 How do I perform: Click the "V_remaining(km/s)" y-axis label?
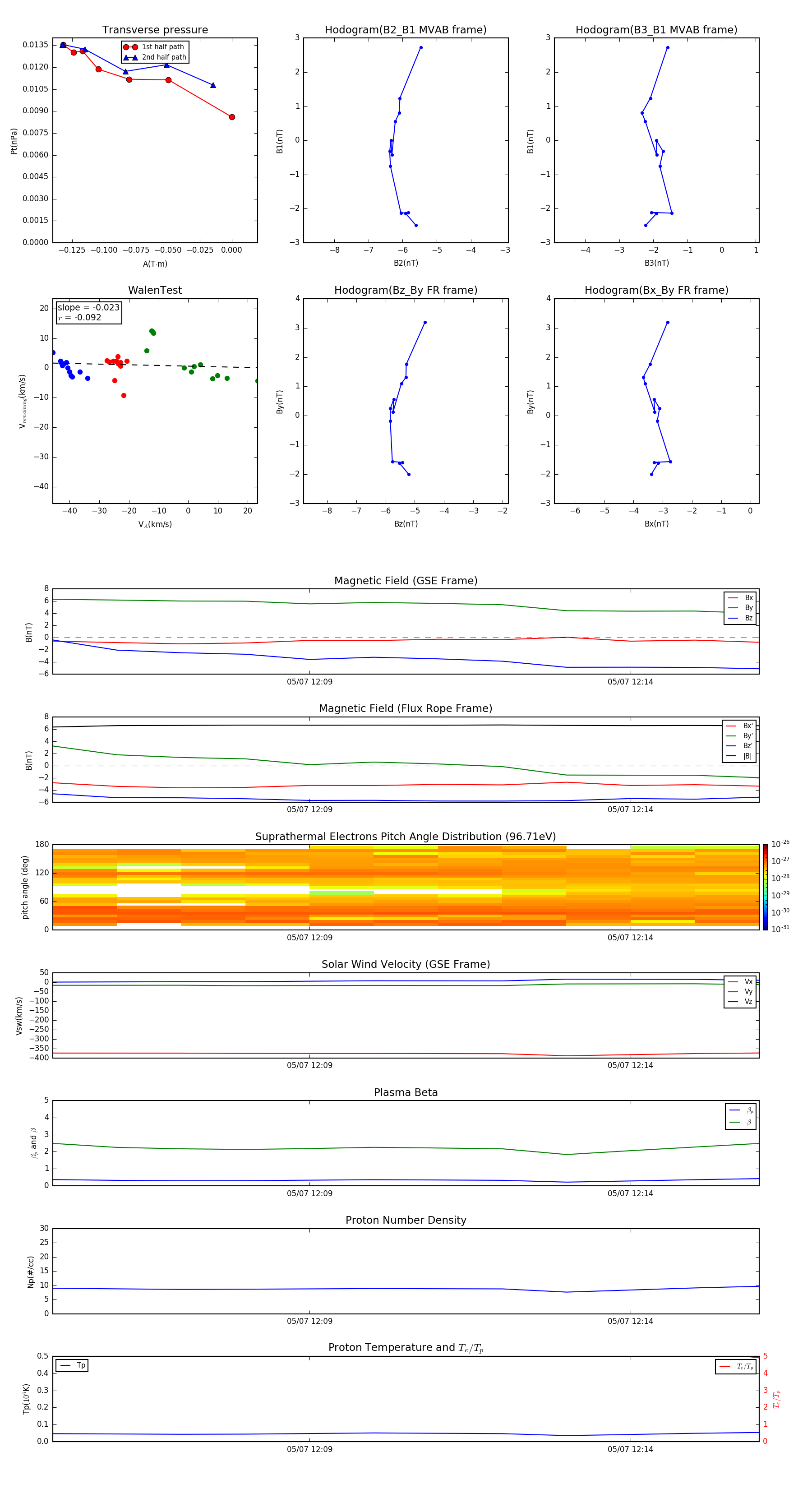22,401
